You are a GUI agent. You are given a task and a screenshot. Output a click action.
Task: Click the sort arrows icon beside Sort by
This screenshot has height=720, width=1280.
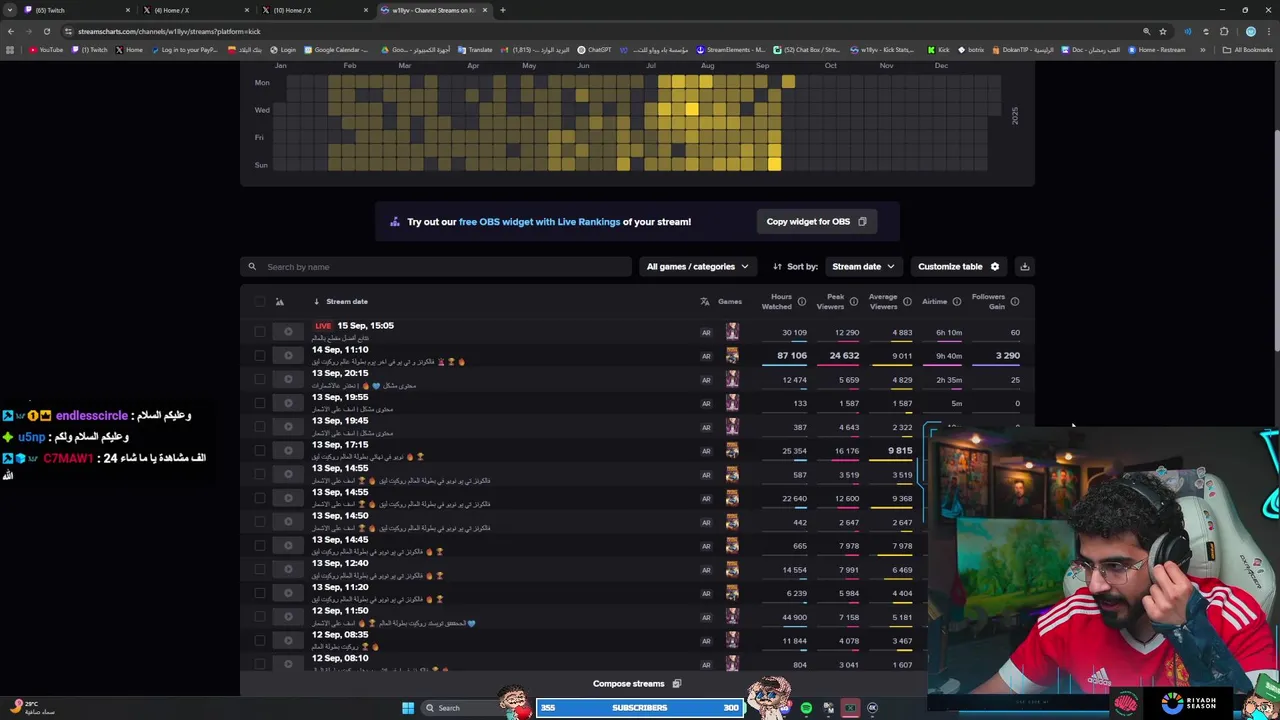pos(777,267)
